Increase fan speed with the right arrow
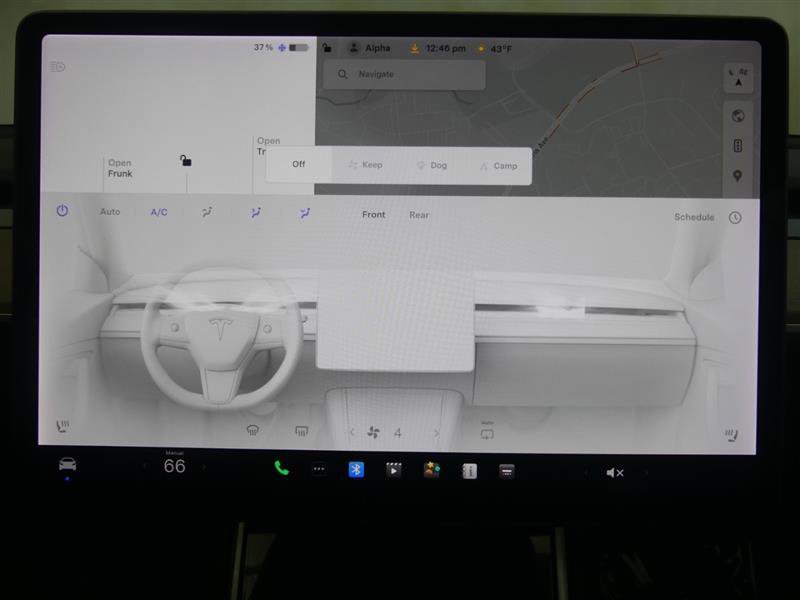Viewport: 800px width, 600px height. pos(436,433)
